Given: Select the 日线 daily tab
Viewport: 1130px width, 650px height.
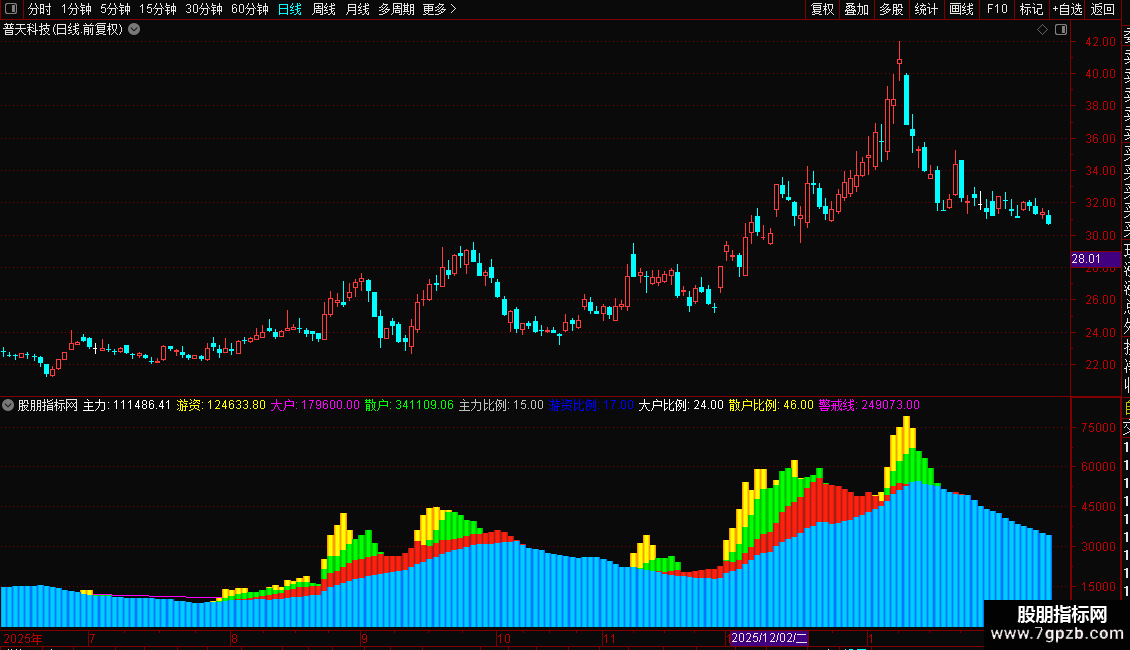Looking at the screenshot, I should 290,9.
